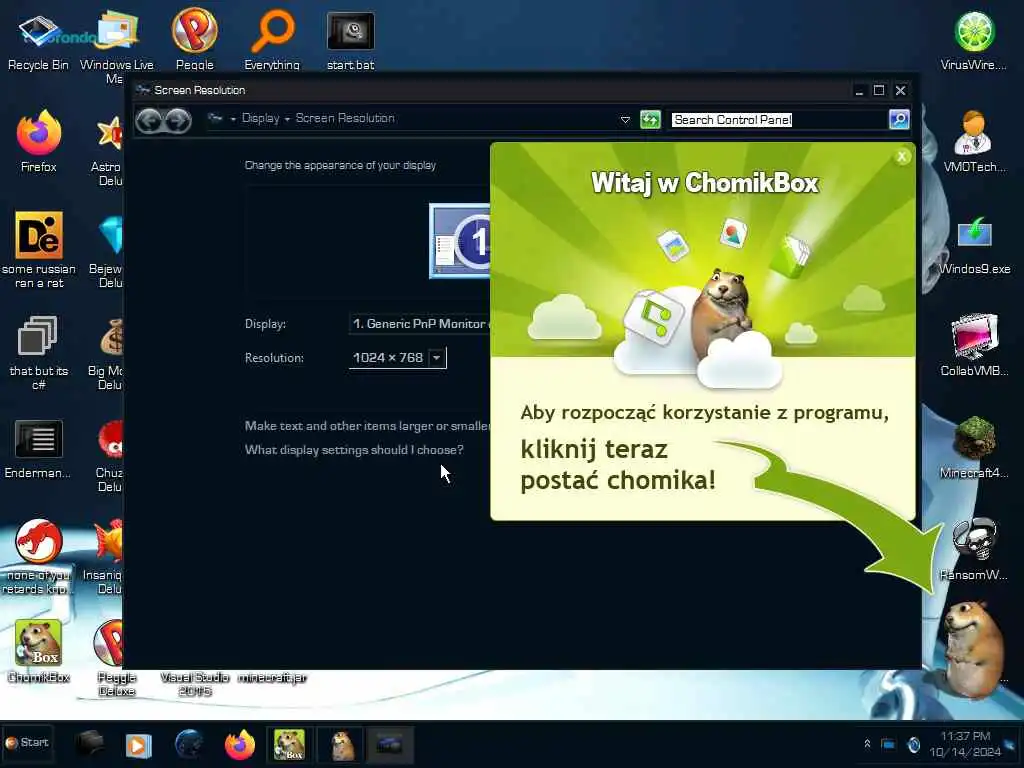Select monitor 1 display thumbnail
The image size is (1024, 768).
(x=460, y=241)
